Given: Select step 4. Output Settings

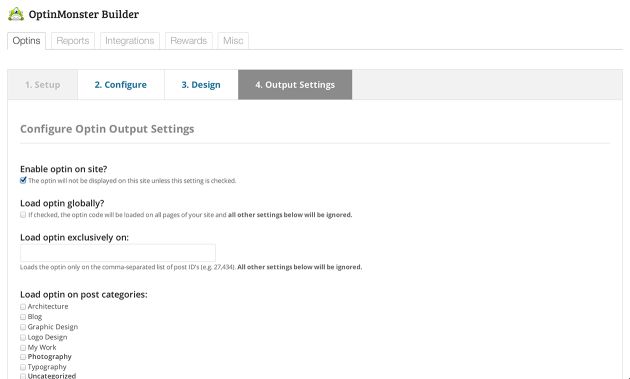Looking at the screenshot, I should (x=295, y=85).
